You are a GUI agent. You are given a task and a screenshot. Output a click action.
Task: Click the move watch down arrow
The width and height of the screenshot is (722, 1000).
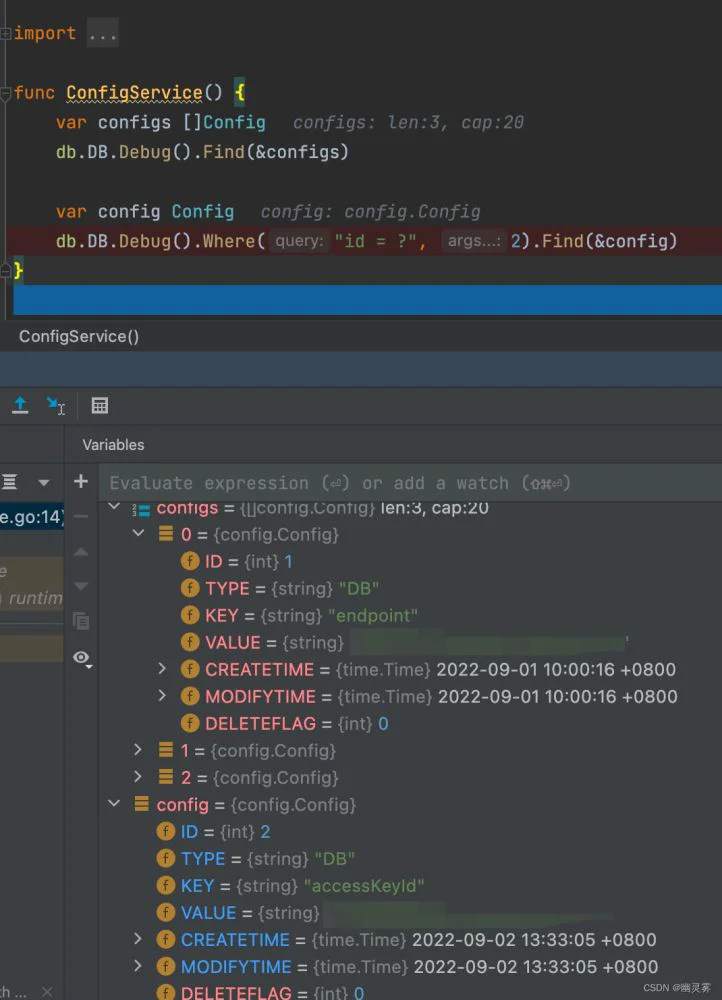81,585
